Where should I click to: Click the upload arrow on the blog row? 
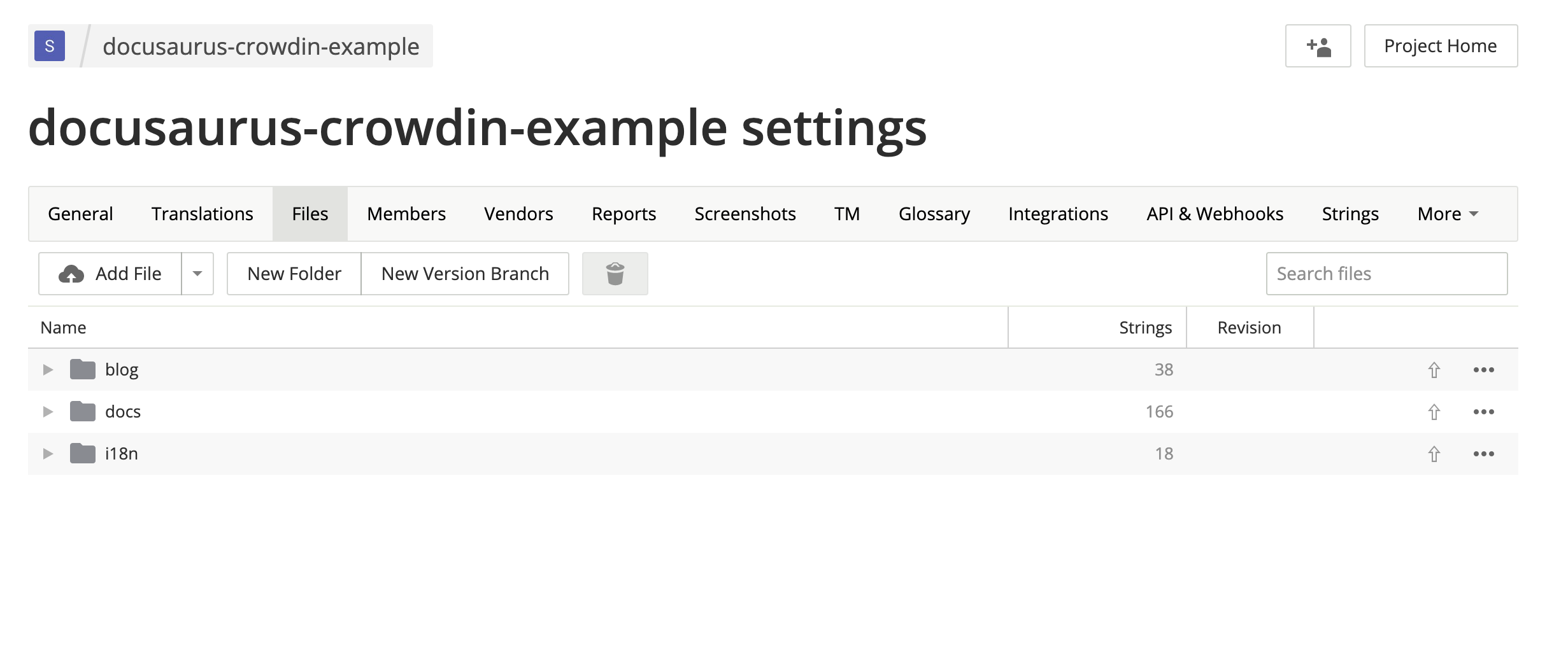pyautogui.click(x=1434, y=369)
